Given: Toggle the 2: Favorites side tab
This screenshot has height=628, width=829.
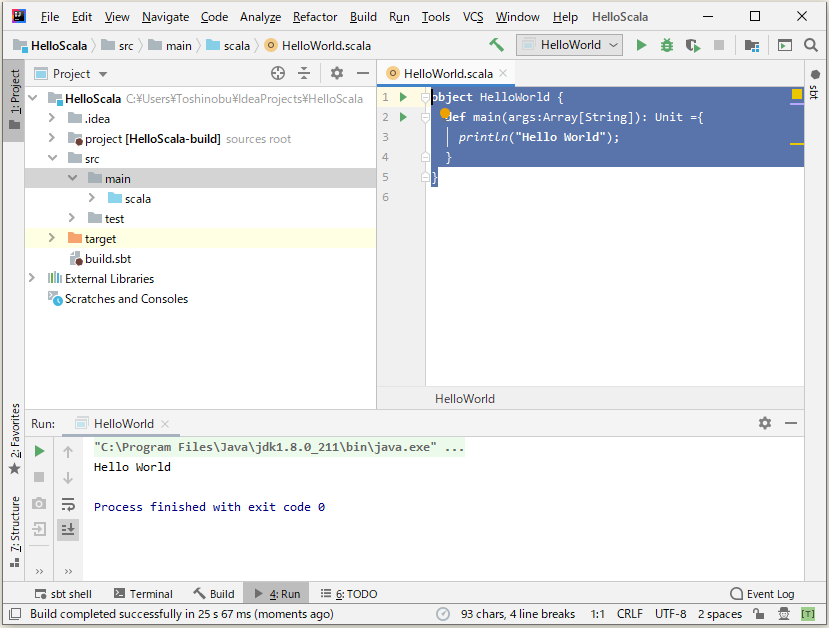Looking at the screenshot, I should 15,439.
